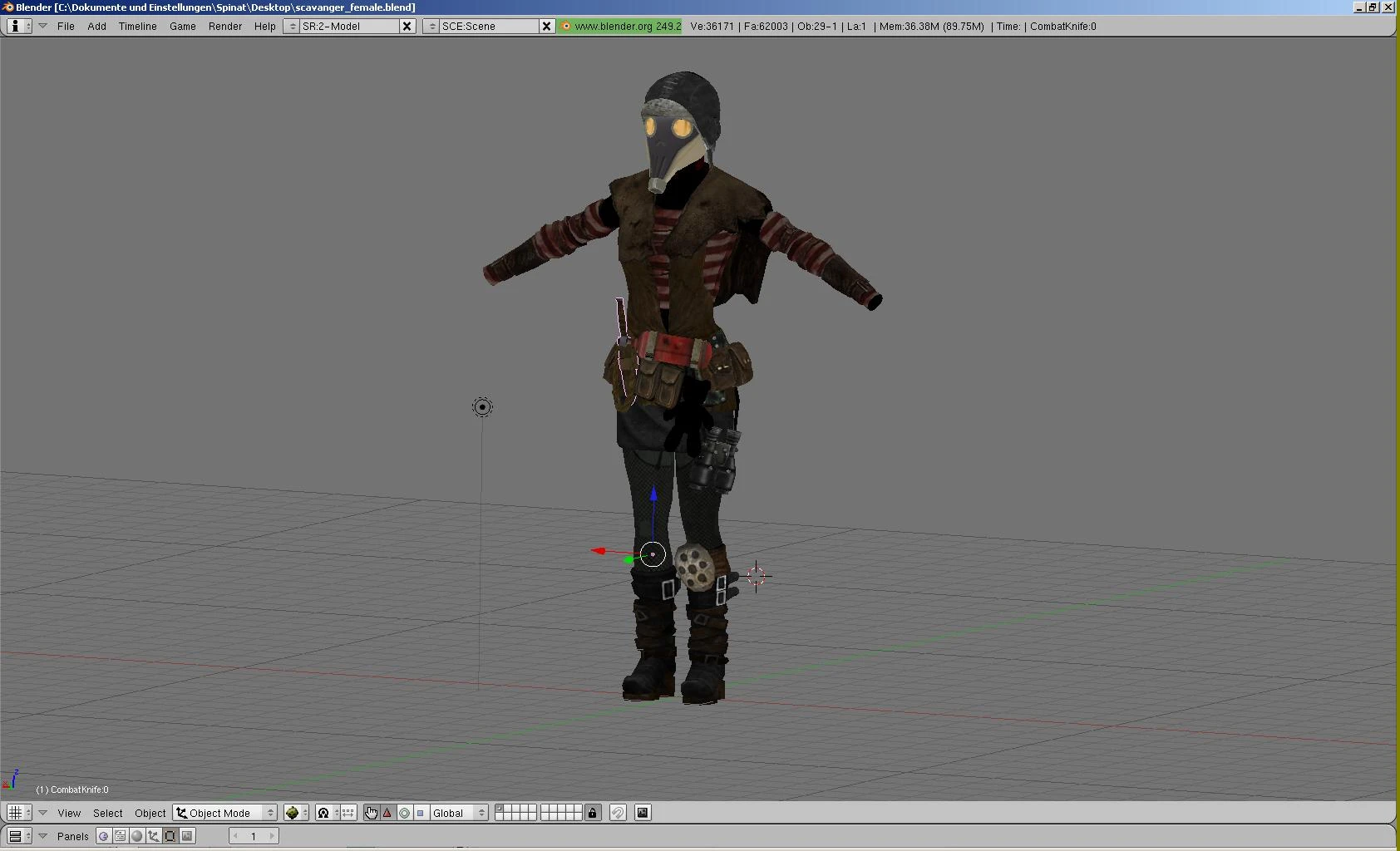
Task: Click the white manipulator center circle
Action: coord(653,554)
